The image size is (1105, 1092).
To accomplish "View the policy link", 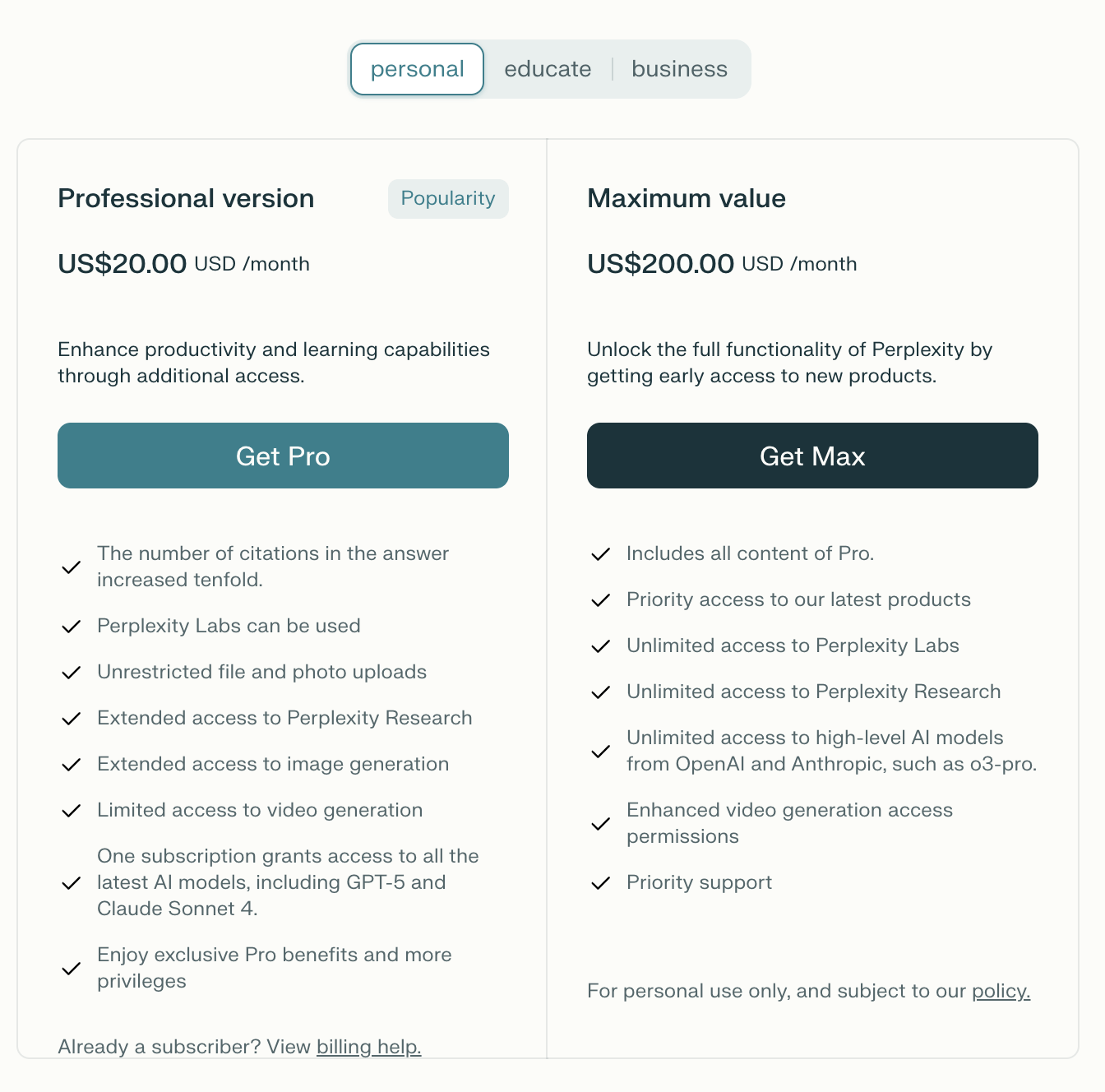I will point(1000,991).
